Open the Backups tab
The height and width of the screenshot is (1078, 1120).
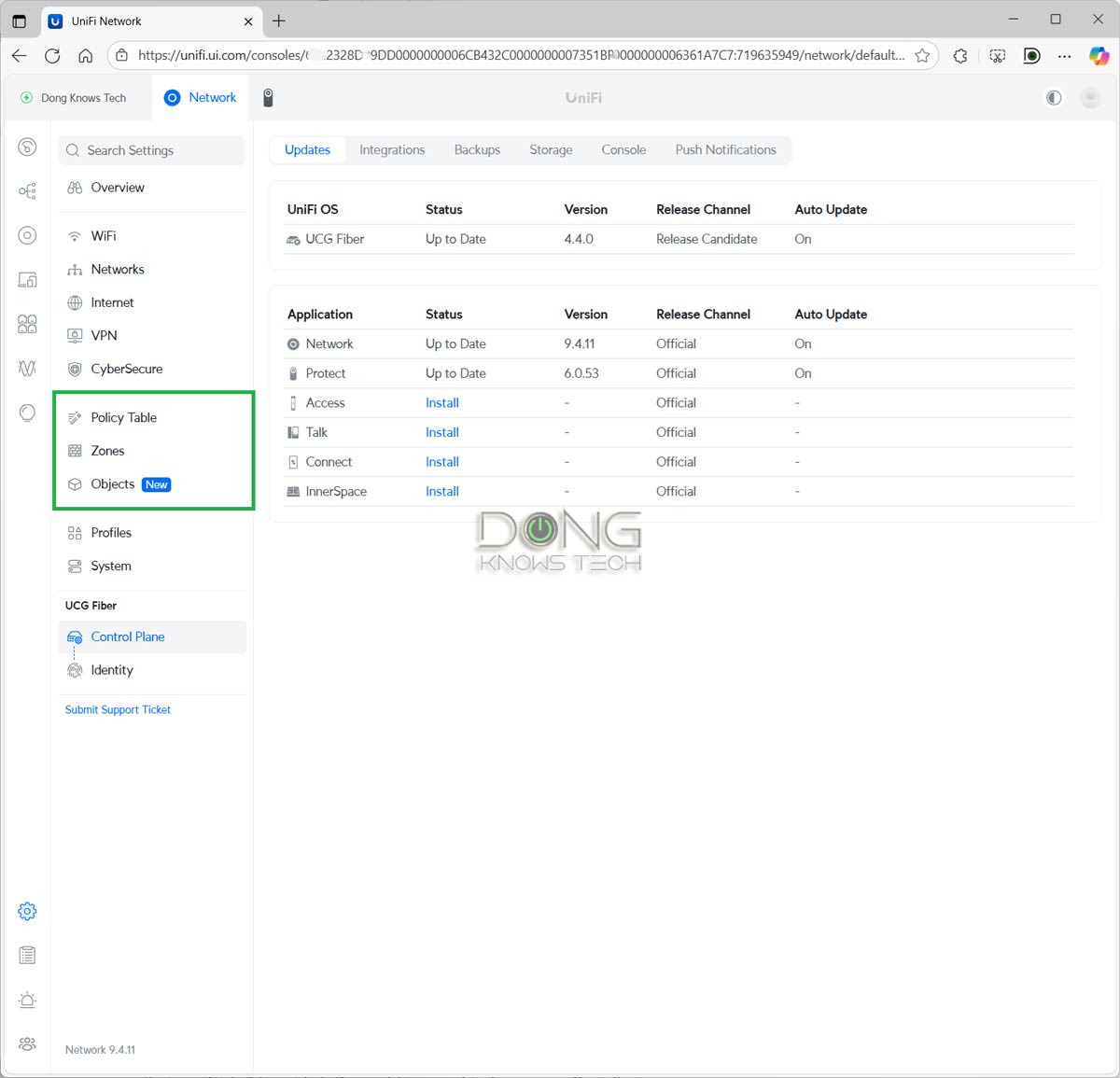pyautogui.click(x=477, y=150)
